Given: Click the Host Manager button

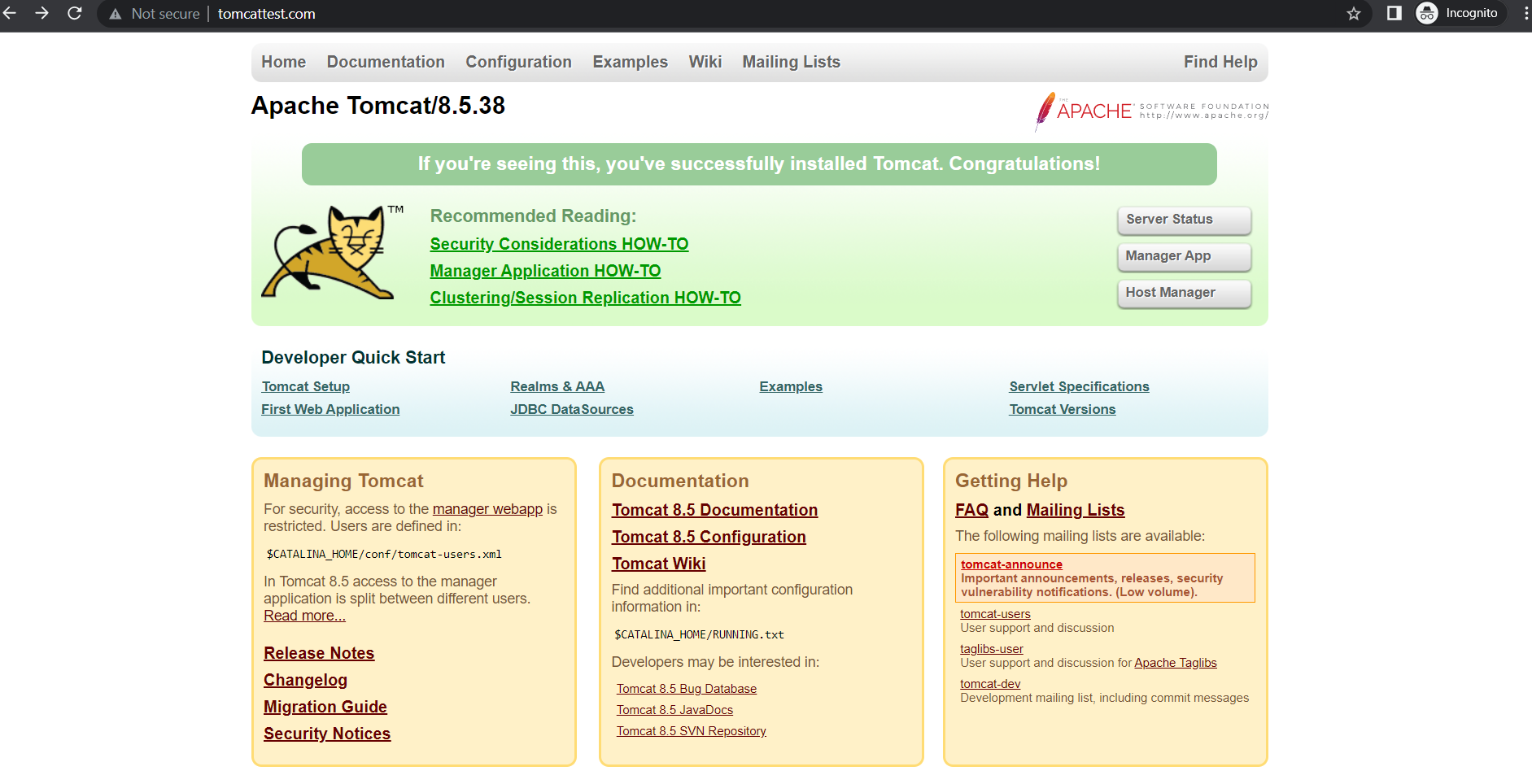Looking at the screenshot, I should click(x=1184, y=293).
